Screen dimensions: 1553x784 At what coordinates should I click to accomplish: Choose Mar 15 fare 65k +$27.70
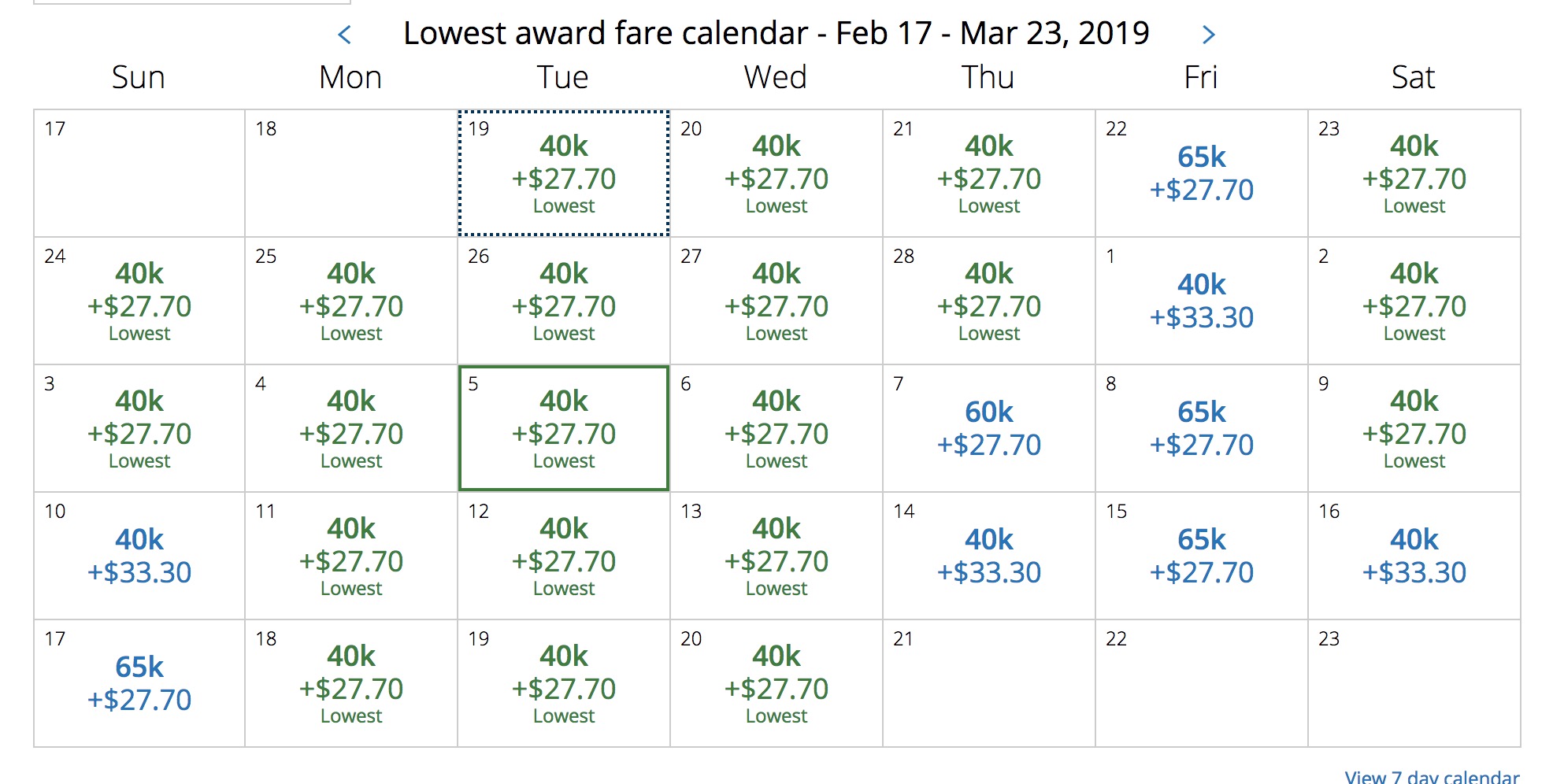1202,557
